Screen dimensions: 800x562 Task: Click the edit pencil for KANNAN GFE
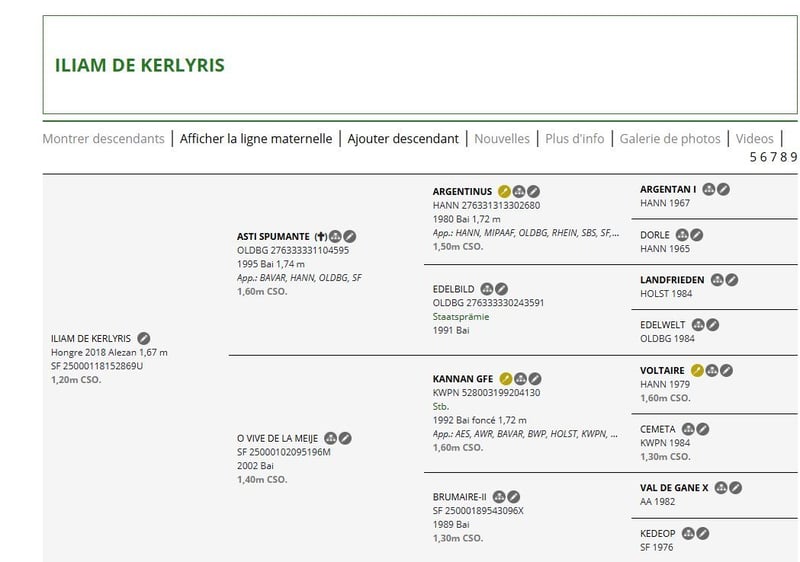click(x=535, y=378)
